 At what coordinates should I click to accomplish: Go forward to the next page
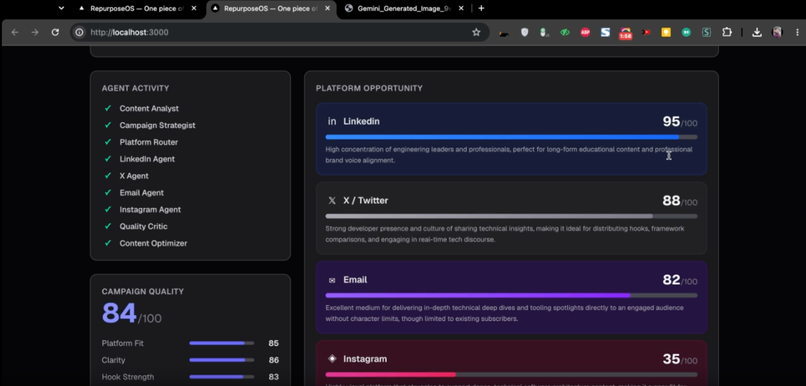click(35, 32)
